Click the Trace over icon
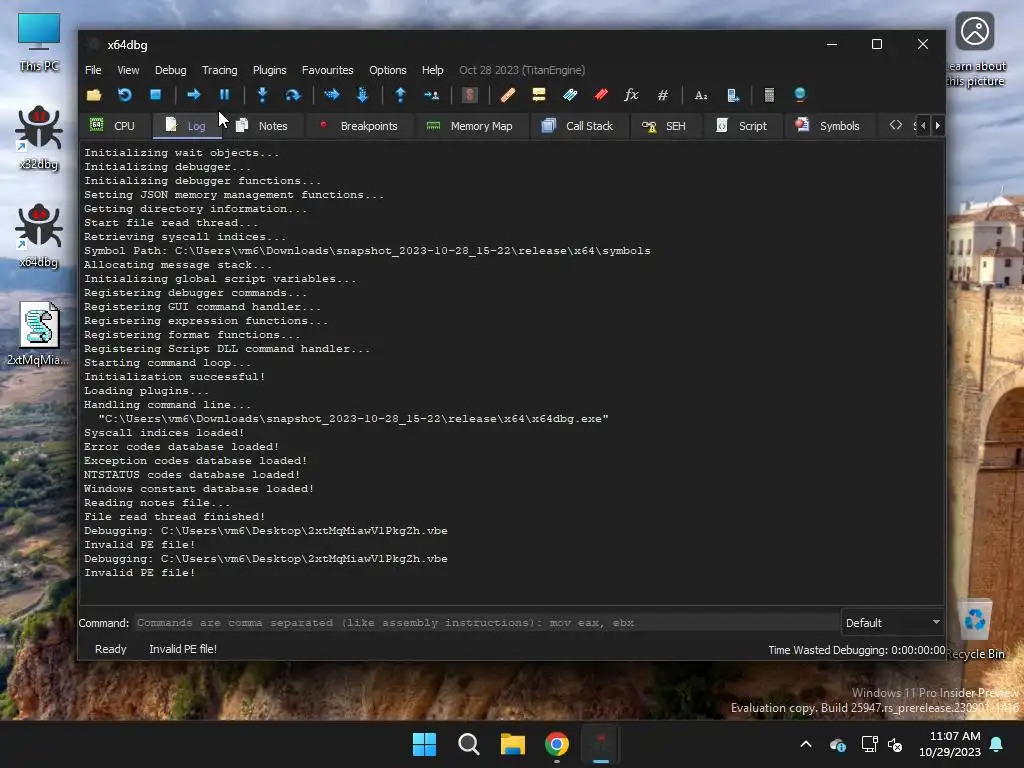Viewport: 1024px width, 768px height. click(362, 95)
